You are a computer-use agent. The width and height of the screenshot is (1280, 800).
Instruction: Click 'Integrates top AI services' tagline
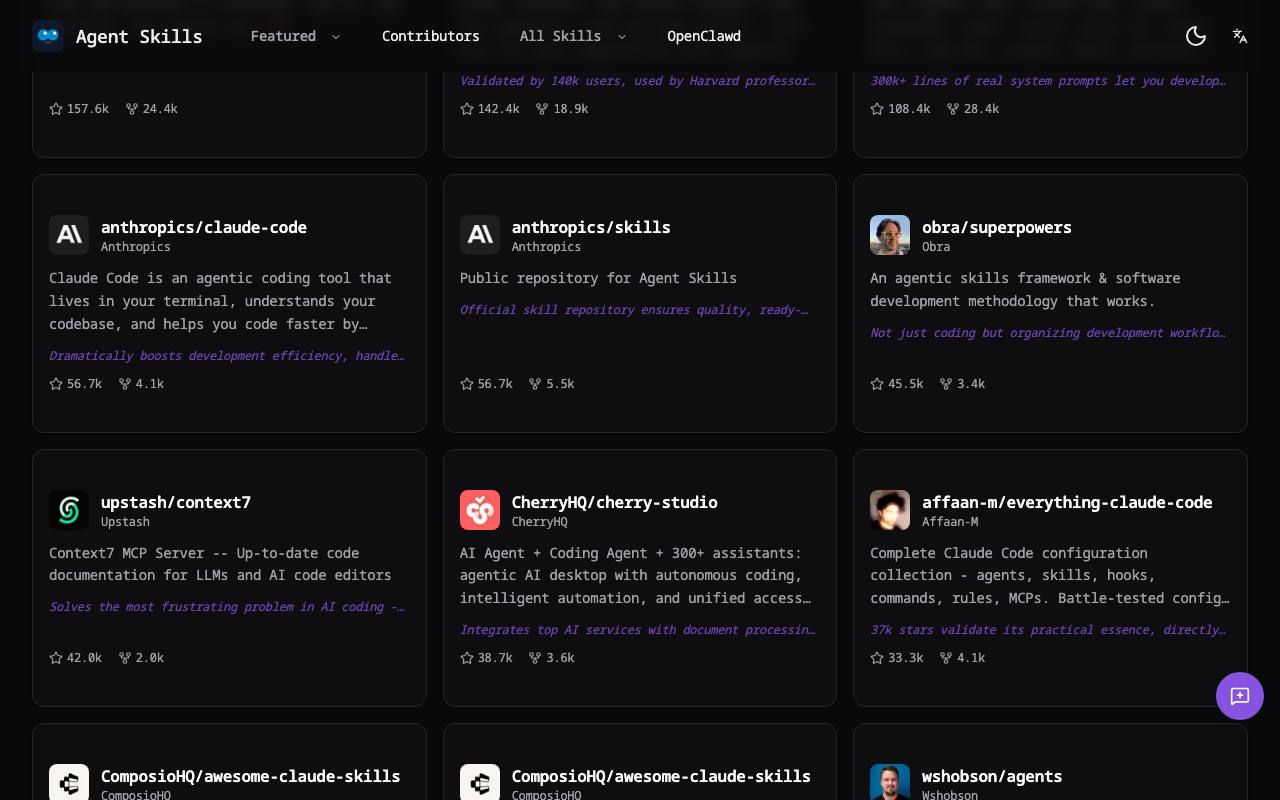tap(638, 630)
